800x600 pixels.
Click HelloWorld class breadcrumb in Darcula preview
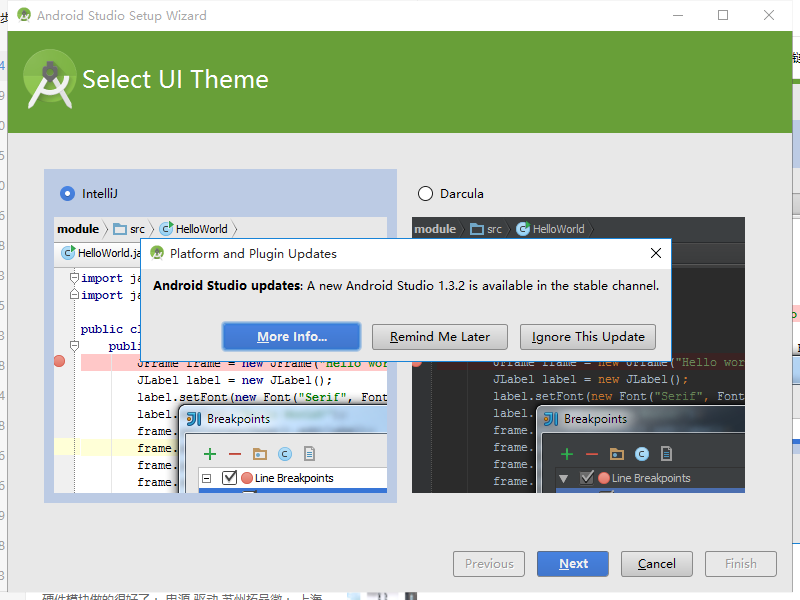click(x=551, y=229)
